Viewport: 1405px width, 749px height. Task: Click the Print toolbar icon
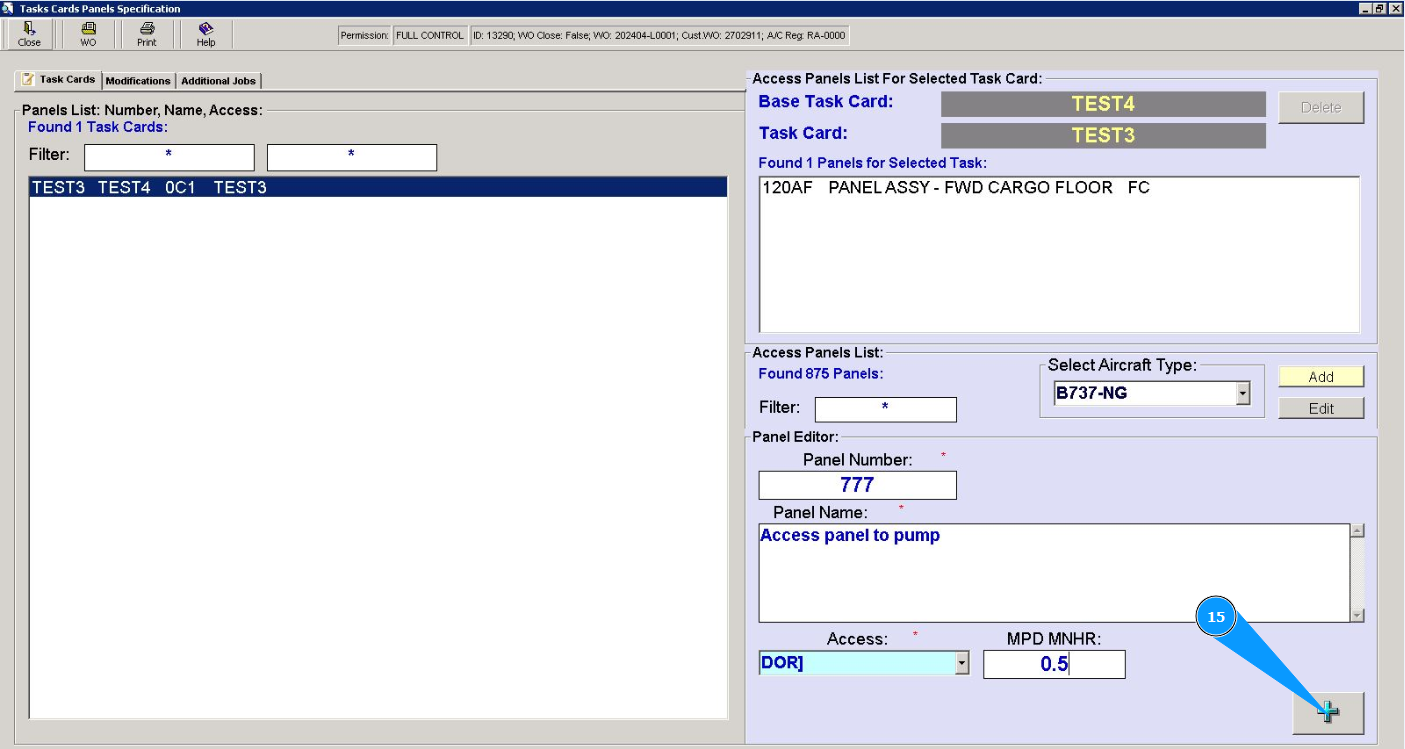click(x=147, y=35)
